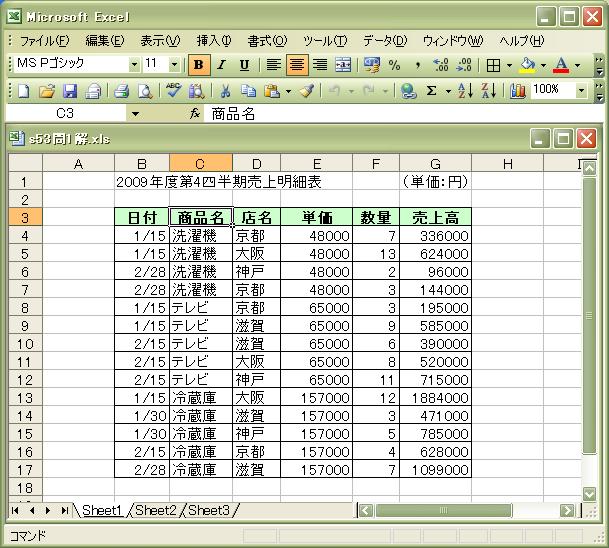Toggle italic formatting

222,65
